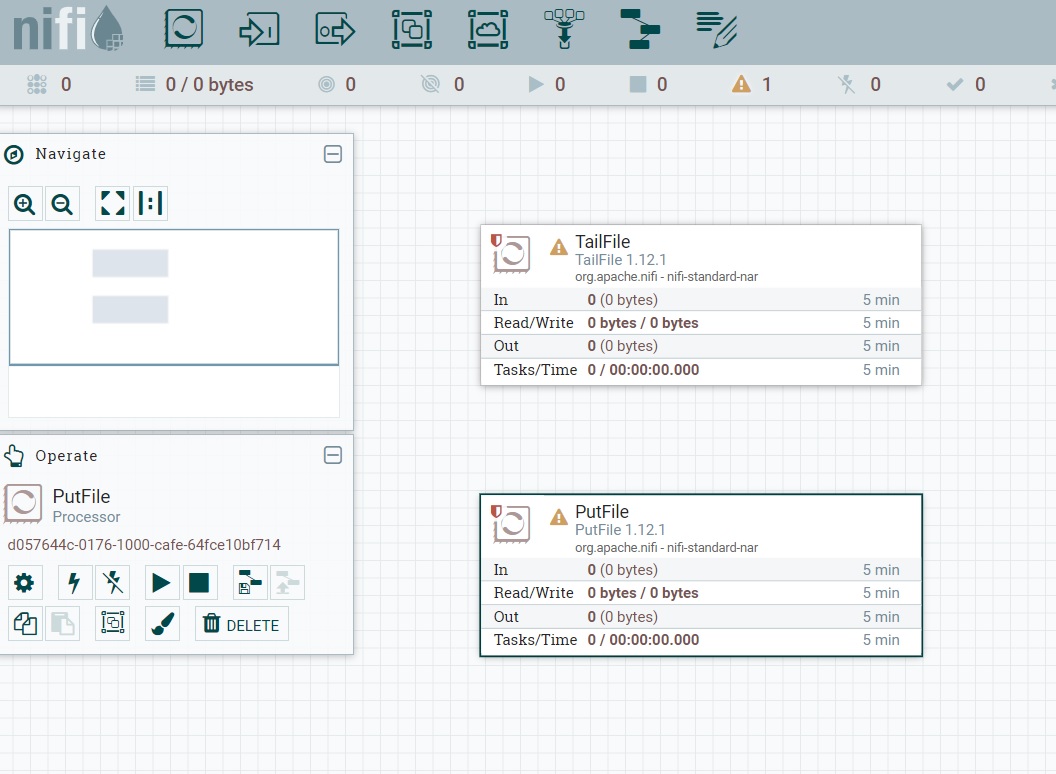The image size is (1056, 774).
Task: Select the Input Port toolbar icon
Action: (x=259, y=30)
